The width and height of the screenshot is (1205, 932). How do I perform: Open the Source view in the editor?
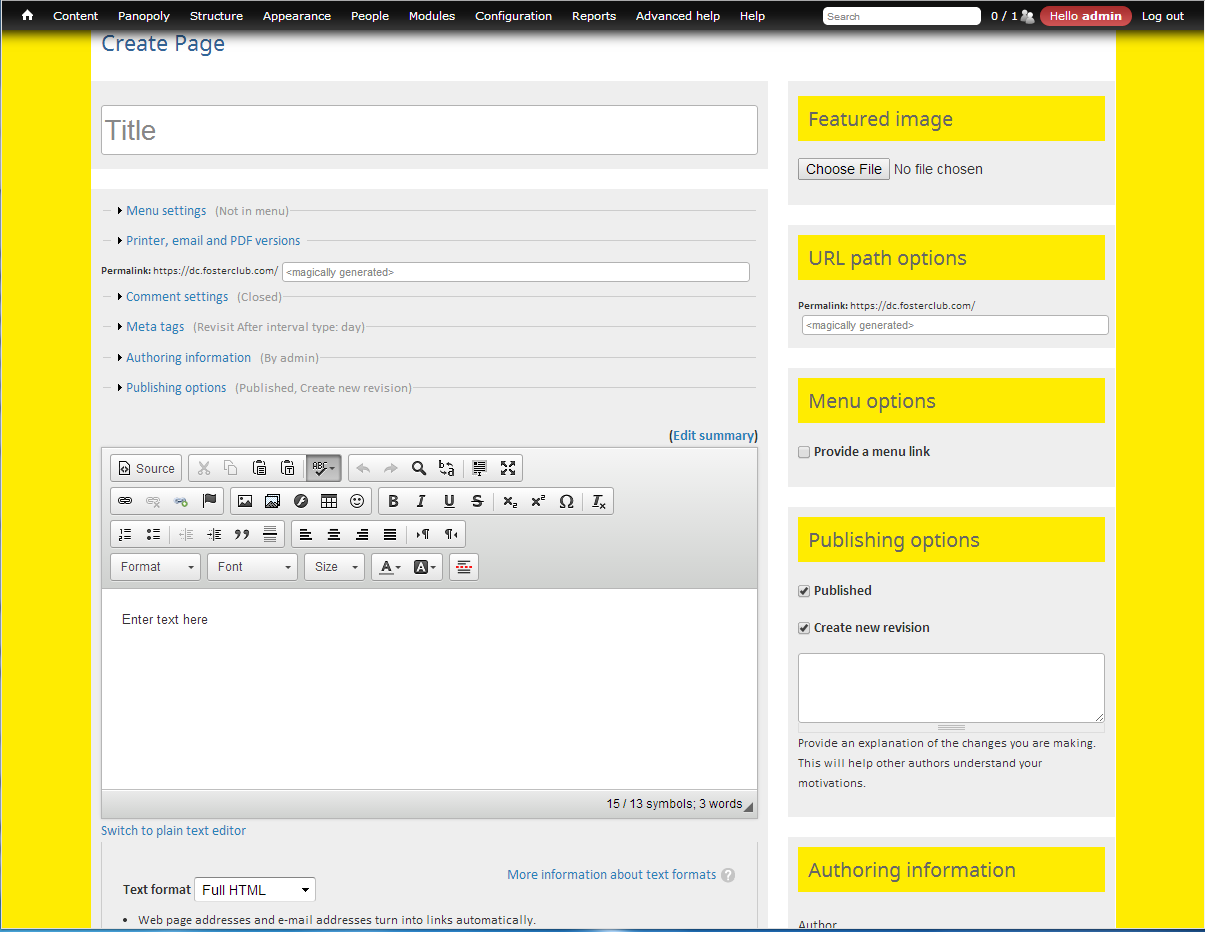(145, 467)
